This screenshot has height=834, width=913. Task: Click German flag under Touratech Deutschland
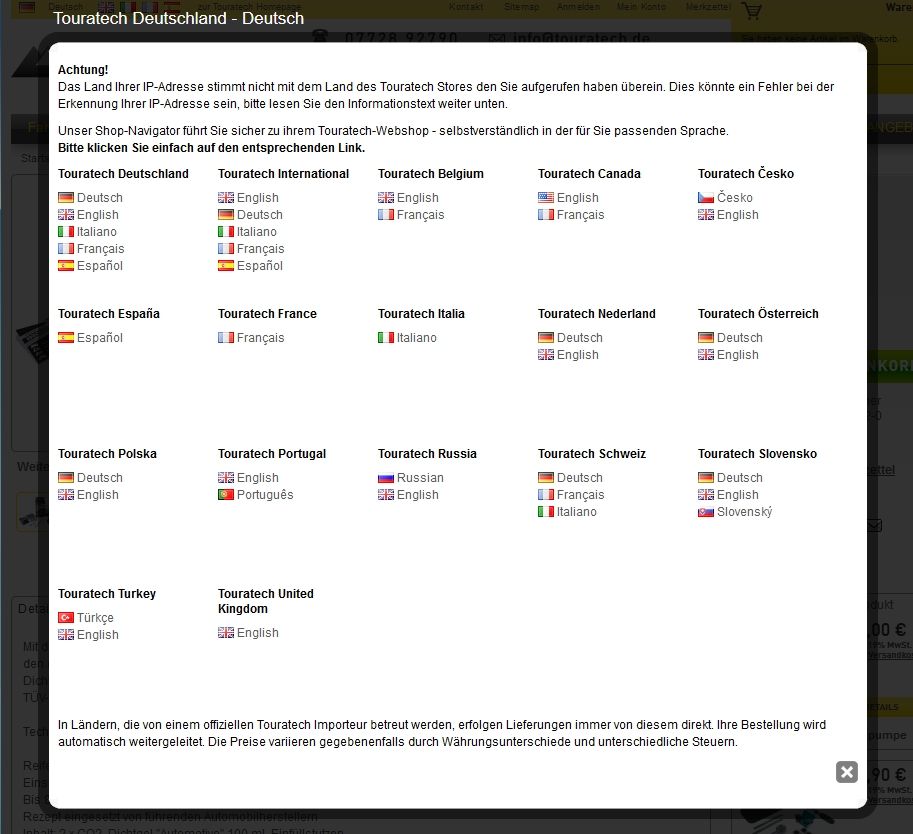(x=66, y=198)
